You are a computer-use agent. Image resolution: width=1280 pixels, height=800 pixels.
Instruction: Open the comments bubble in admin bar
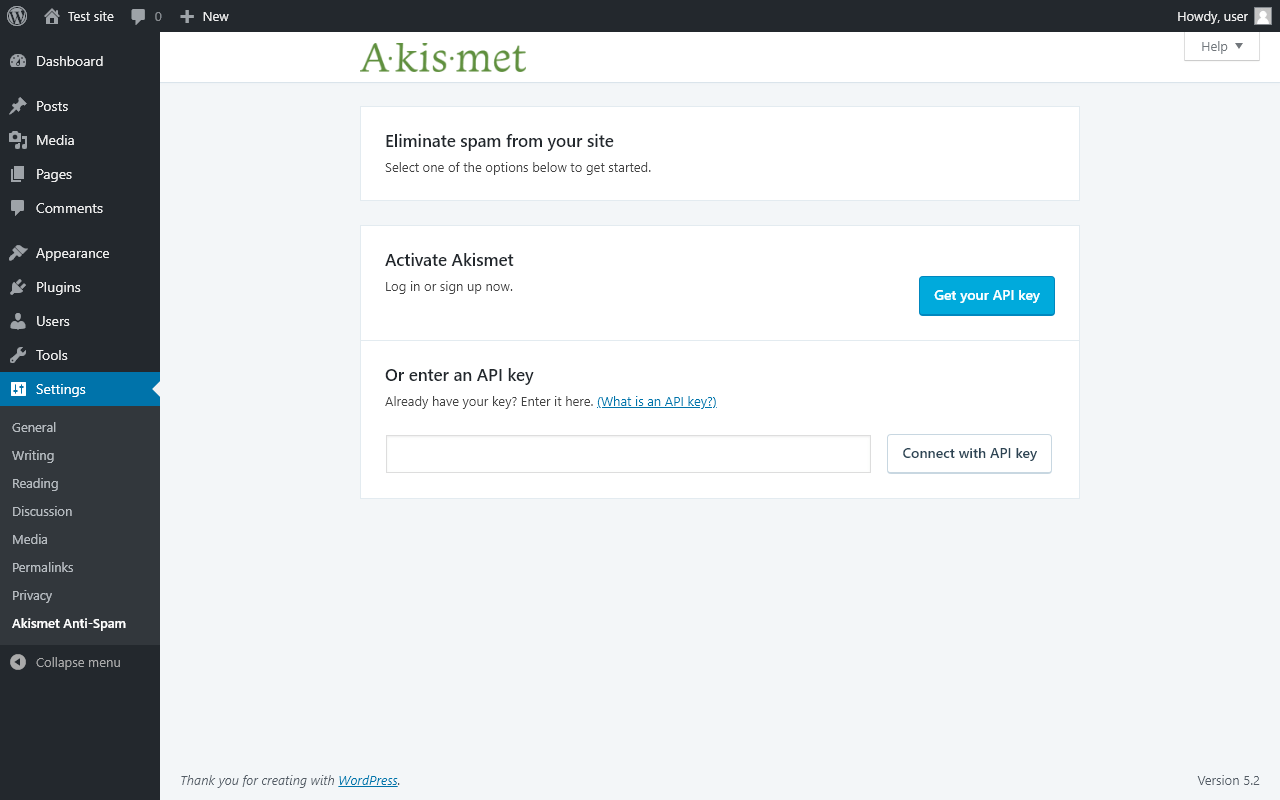coord(138,16)
